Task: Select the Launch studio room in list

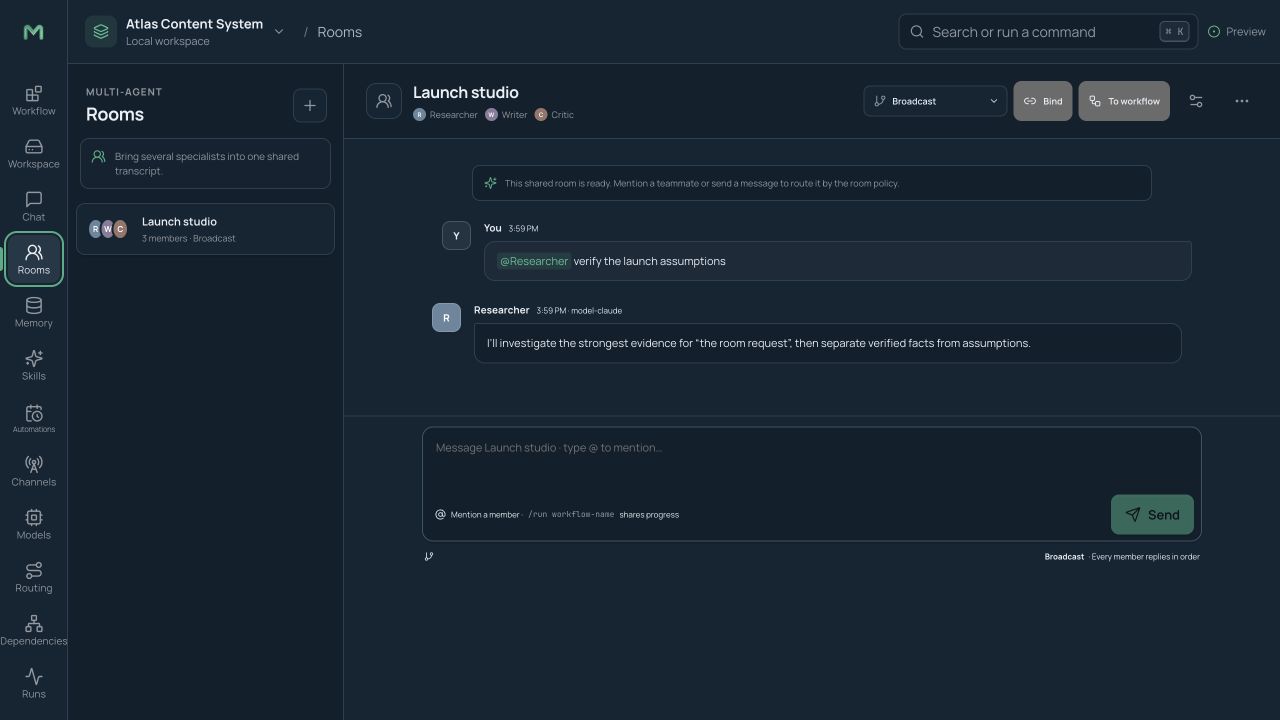Action: pyautogui.click(x=205, y=229)
